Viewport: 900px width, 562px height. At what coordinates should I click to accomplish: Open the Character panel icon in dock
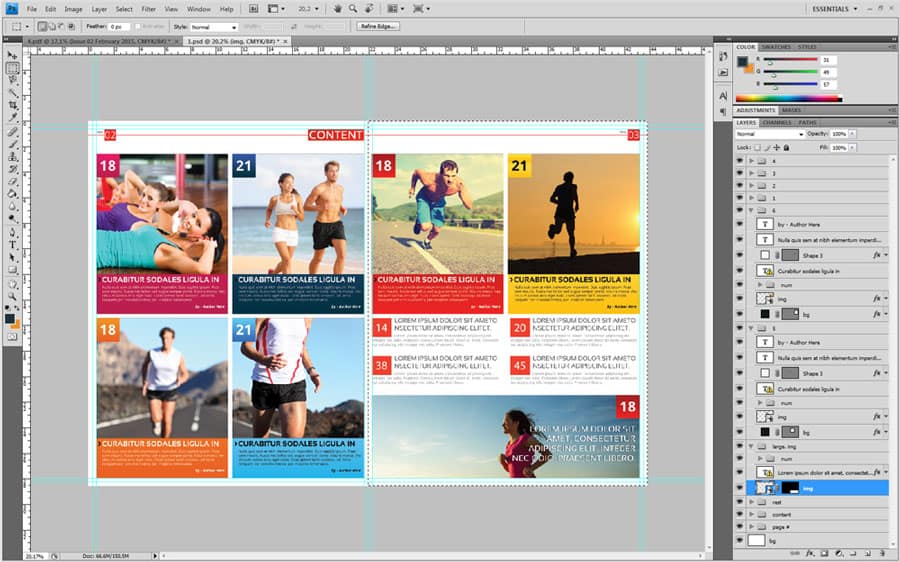[723, 96]
